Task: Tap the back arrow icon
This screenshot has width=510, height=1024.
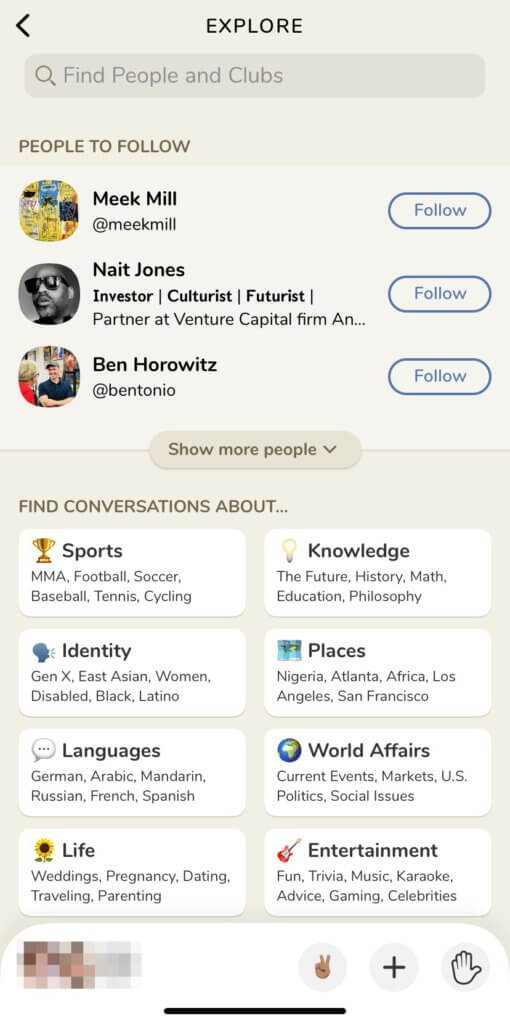Action: click(x=24, y=25)
